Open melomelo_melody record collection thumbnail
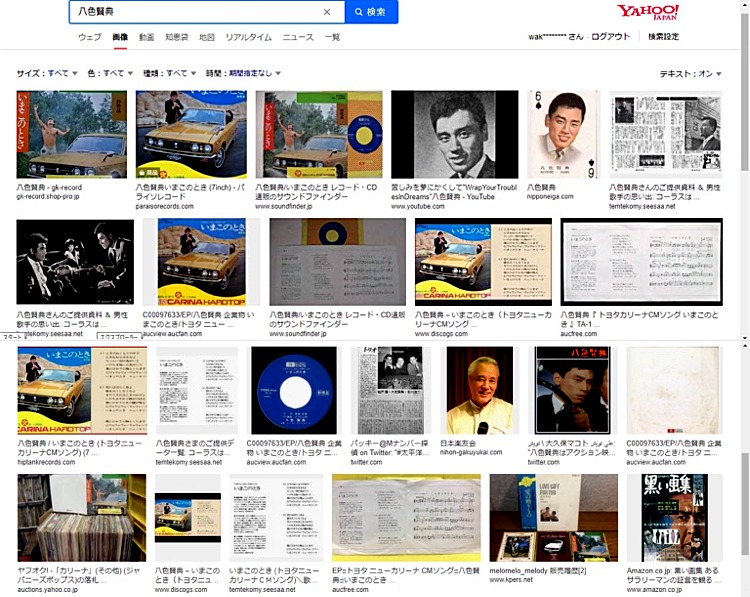 coord(553,518)
